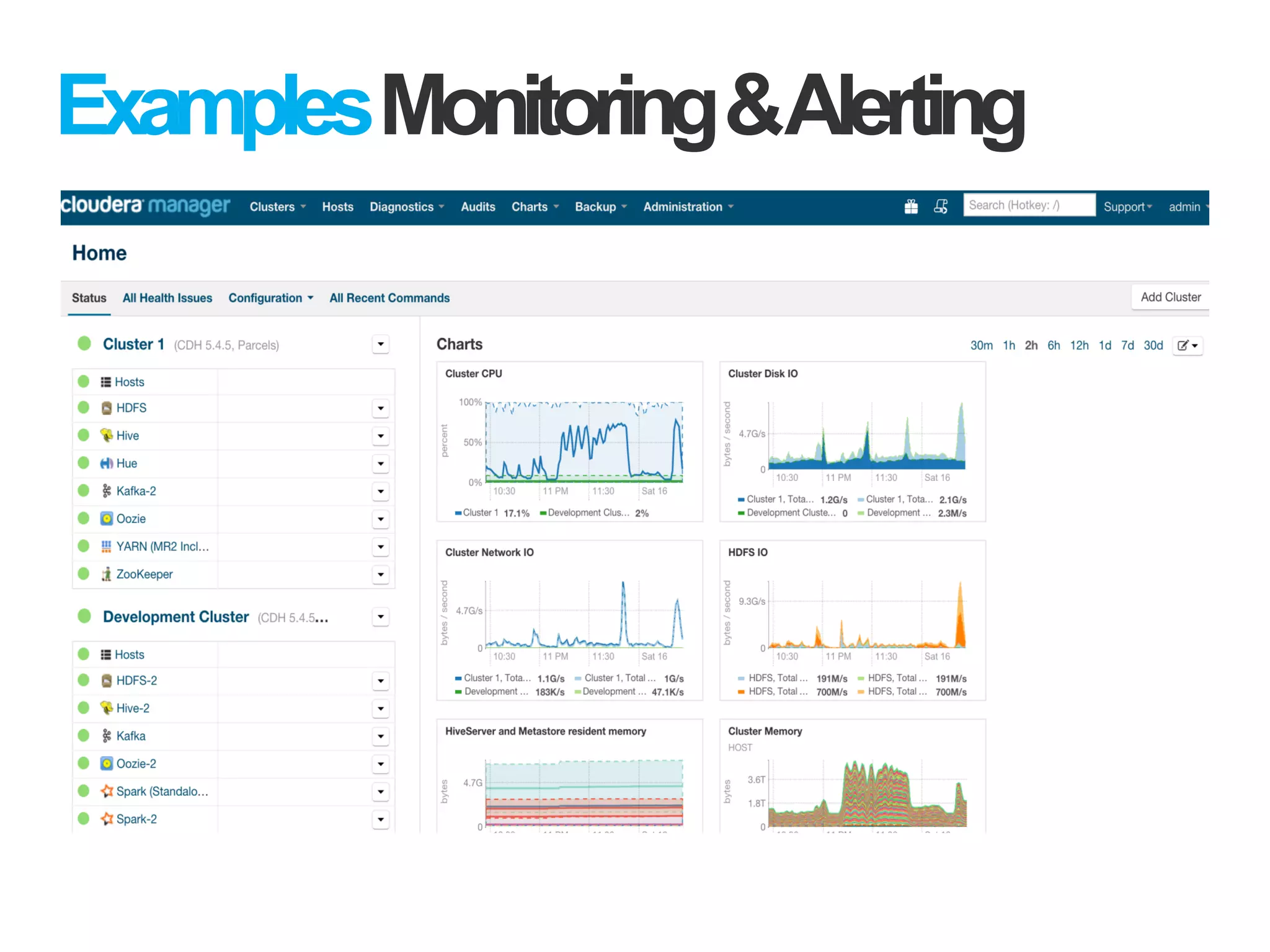Click into the Search hotkey field
Screen dimensions: 1270x952
pyautogui.click(x=1028, y=205)
